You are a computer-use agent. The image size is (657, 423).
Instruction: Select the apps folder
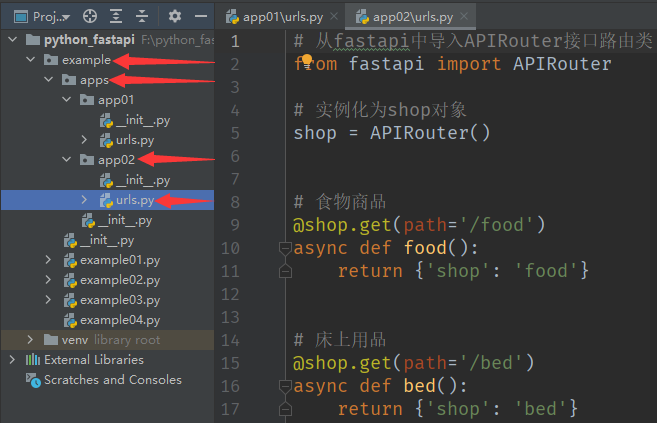click(x=94, y=80)
